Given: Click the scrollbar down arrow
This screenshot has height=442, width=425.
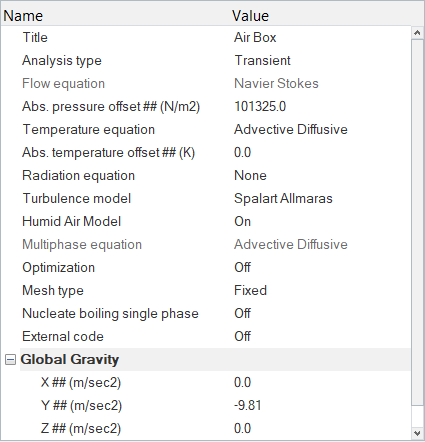Looking at the screenshot, I should pyautogui.click(x=417, y=433).
